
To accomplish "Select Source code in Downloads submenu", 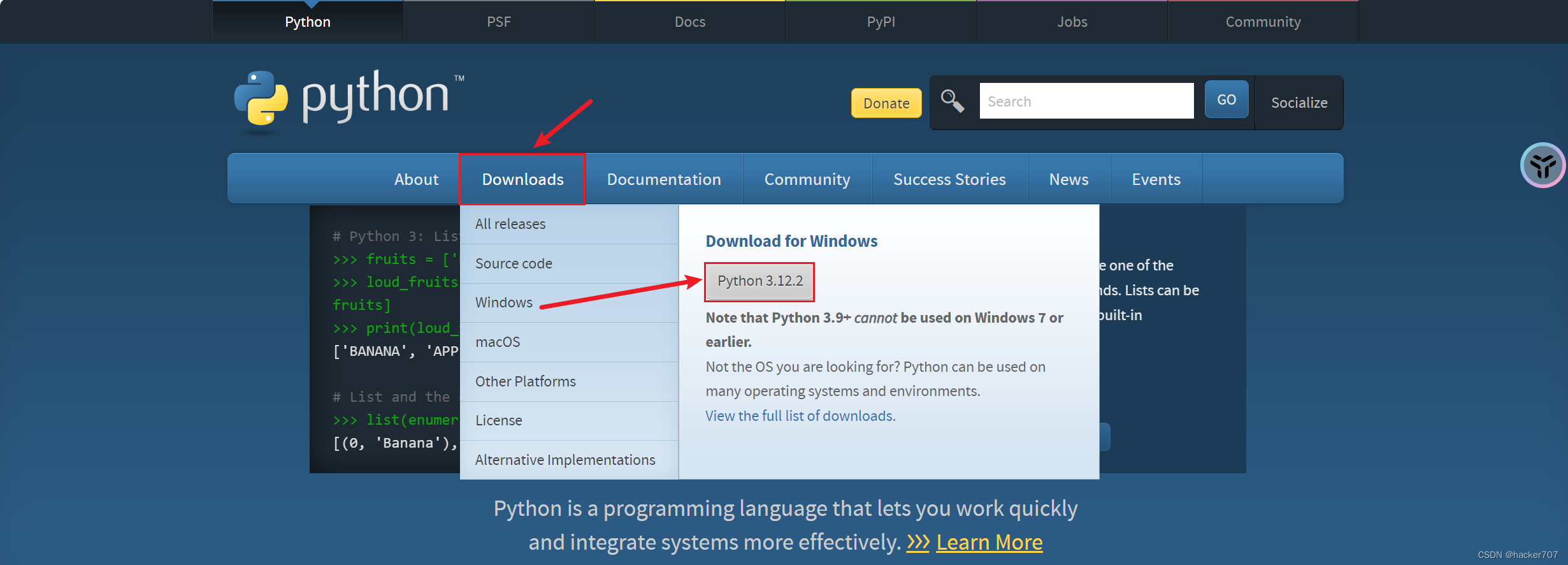I will pos(569,263).
